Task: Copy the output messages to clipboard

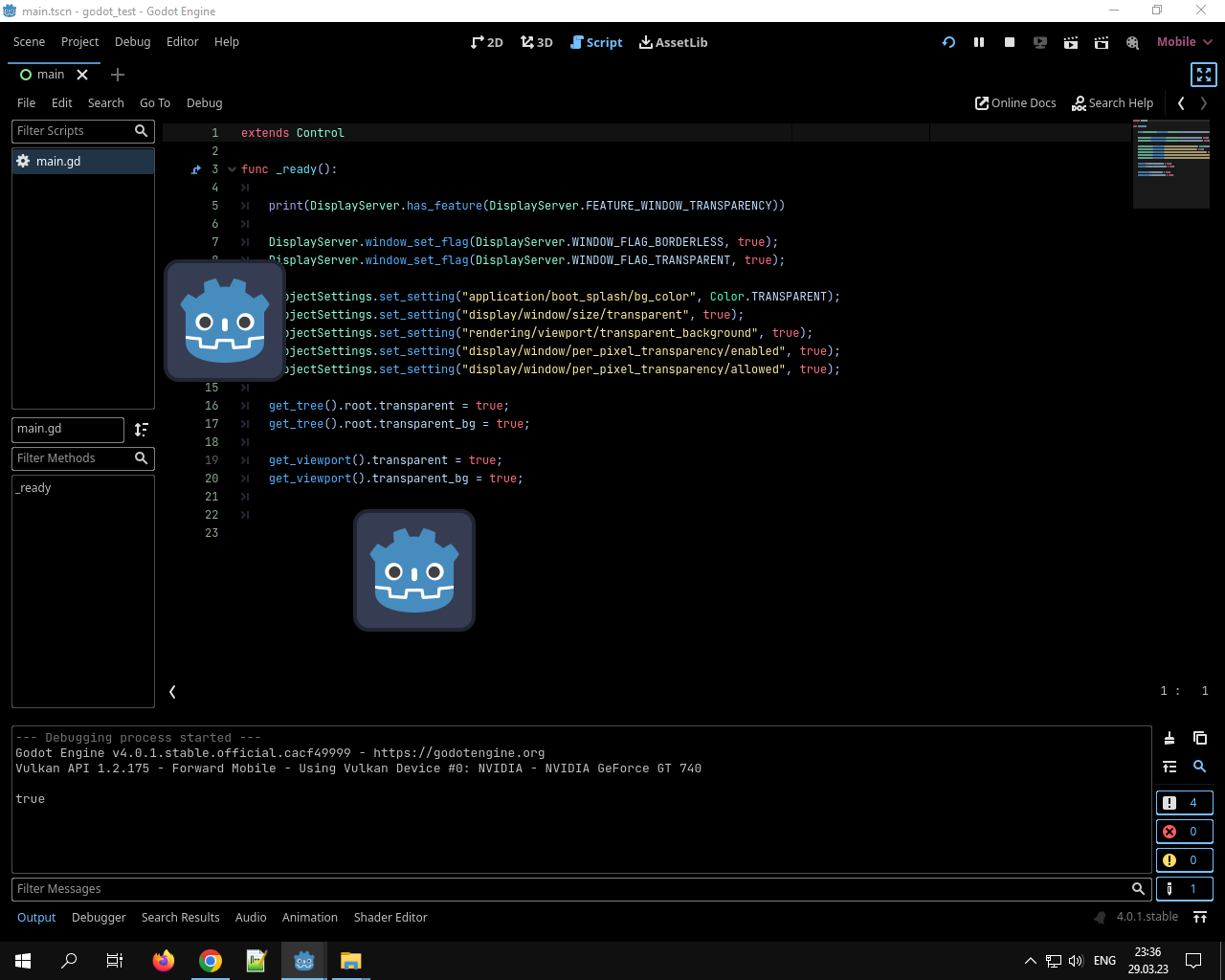Action: click(x=1200, y=738)
